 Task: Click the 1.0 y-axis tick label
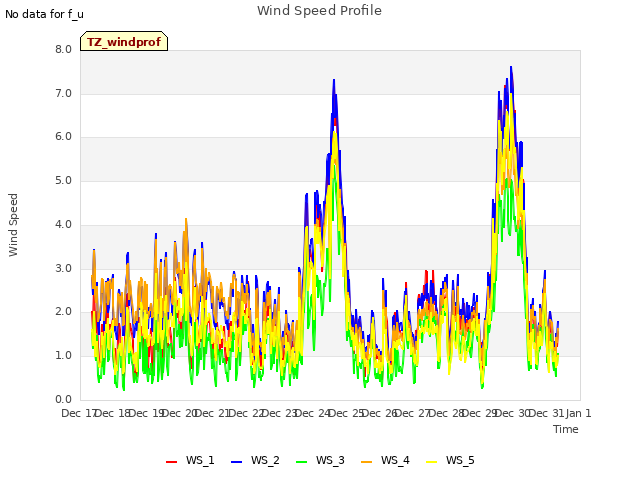click(63, 356)
